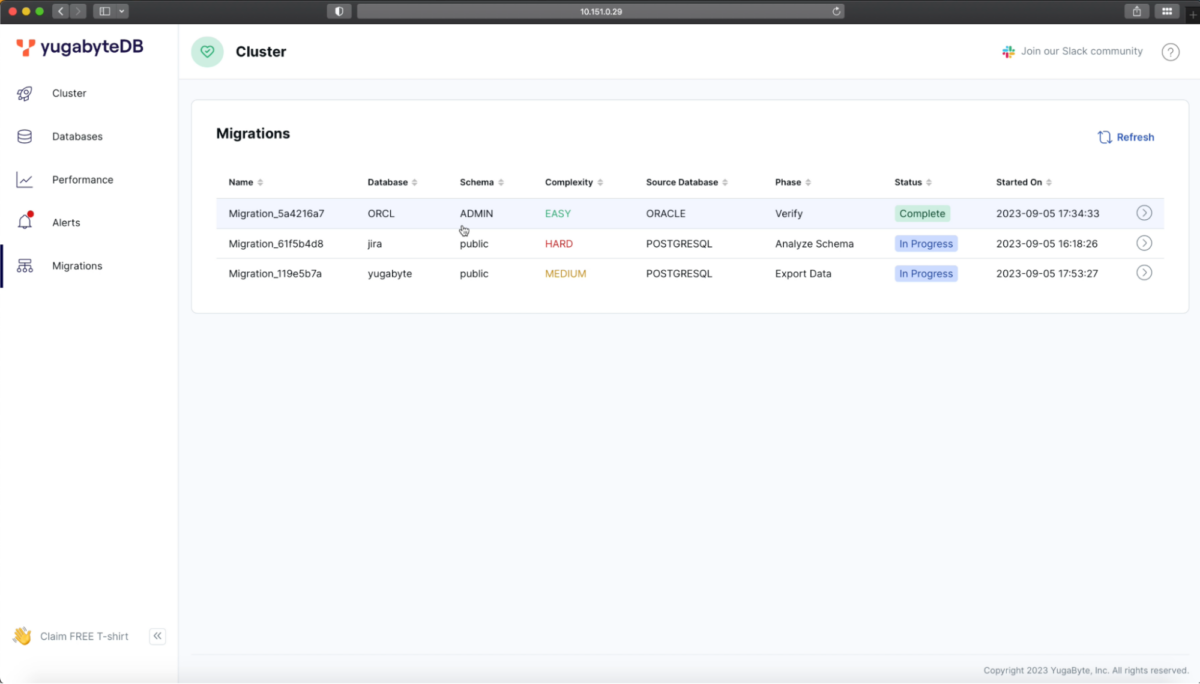The width and height of the screenshot is (1200, 684).
Task: Expand details for Migration_119e5b7a
Action: pos(1144,272)
